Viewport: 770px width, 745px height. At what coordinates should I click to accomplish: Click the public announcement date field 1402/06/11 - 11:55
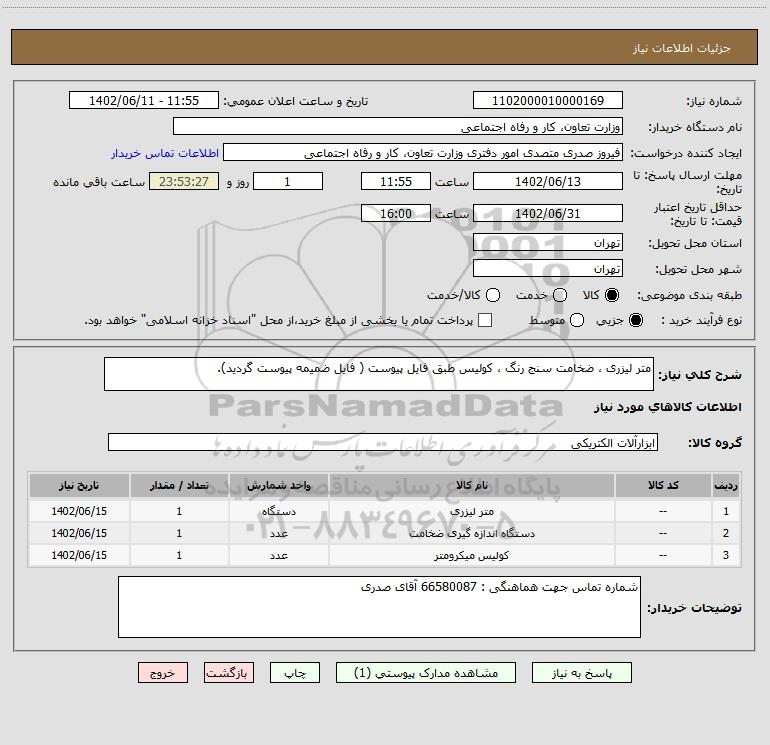(x=144, y=101)
